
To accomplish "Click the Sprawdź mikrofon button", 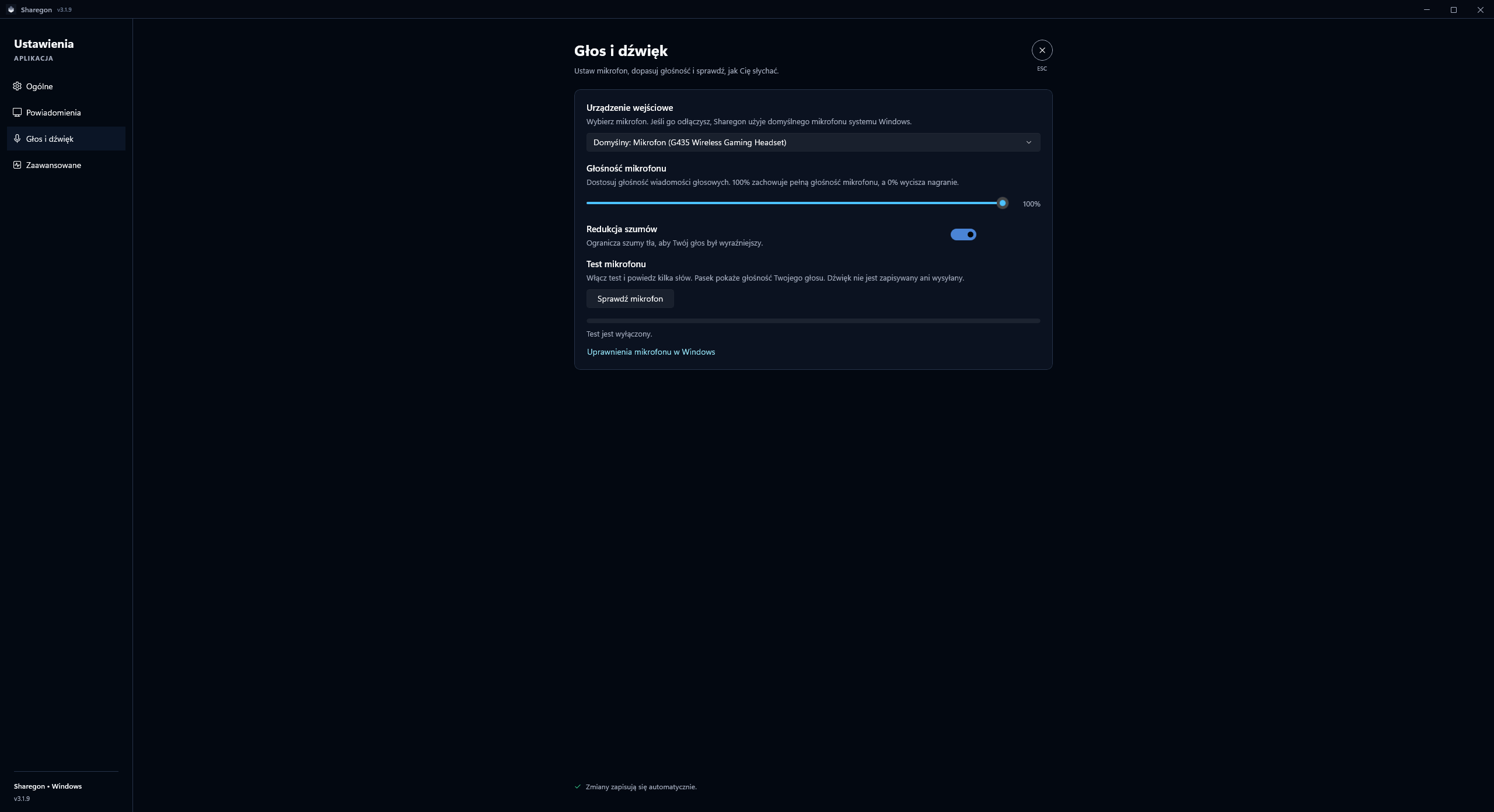I will tap(630, 299).
